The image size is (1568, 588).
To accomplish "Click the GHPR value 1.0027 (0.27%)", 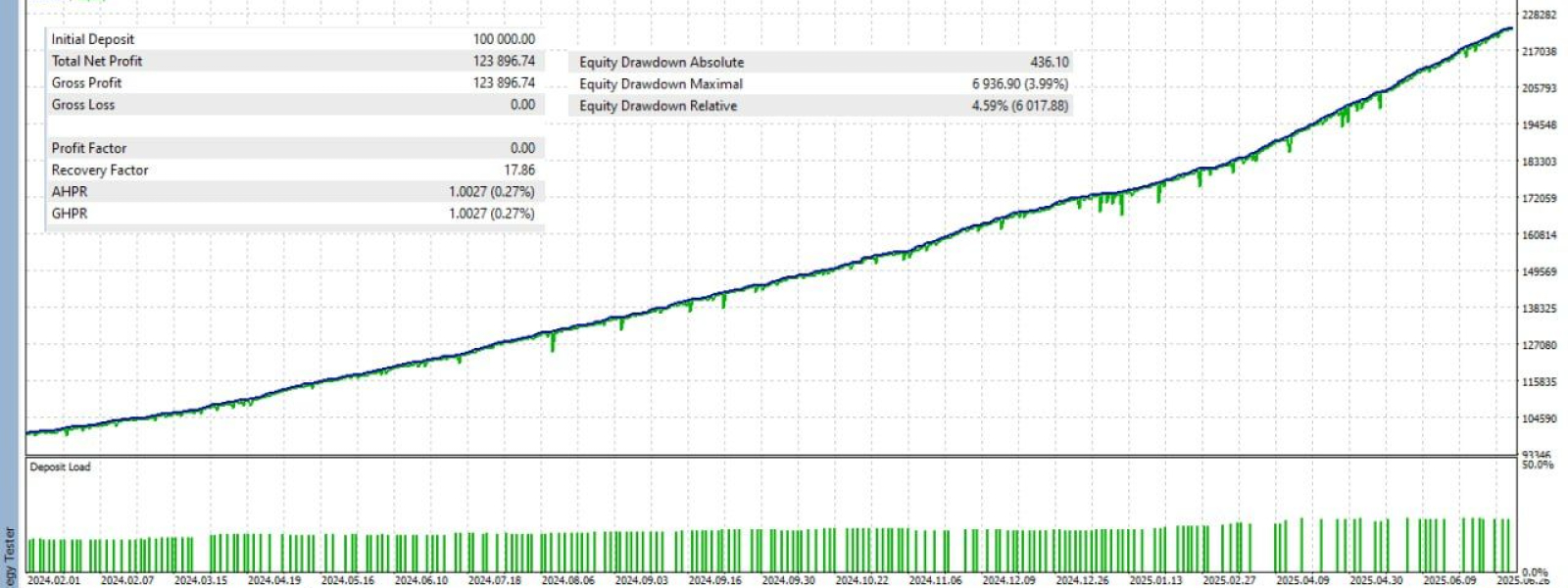I will (492, 213).
